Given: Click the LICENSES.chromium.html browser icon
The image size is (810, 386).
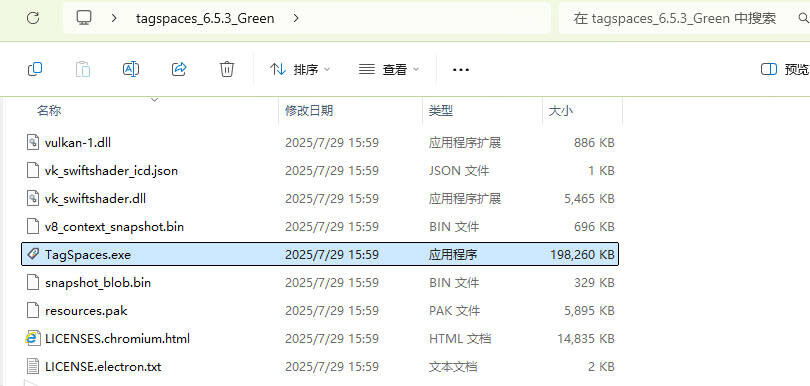Looking at the screenshot, I should point(33,338).
